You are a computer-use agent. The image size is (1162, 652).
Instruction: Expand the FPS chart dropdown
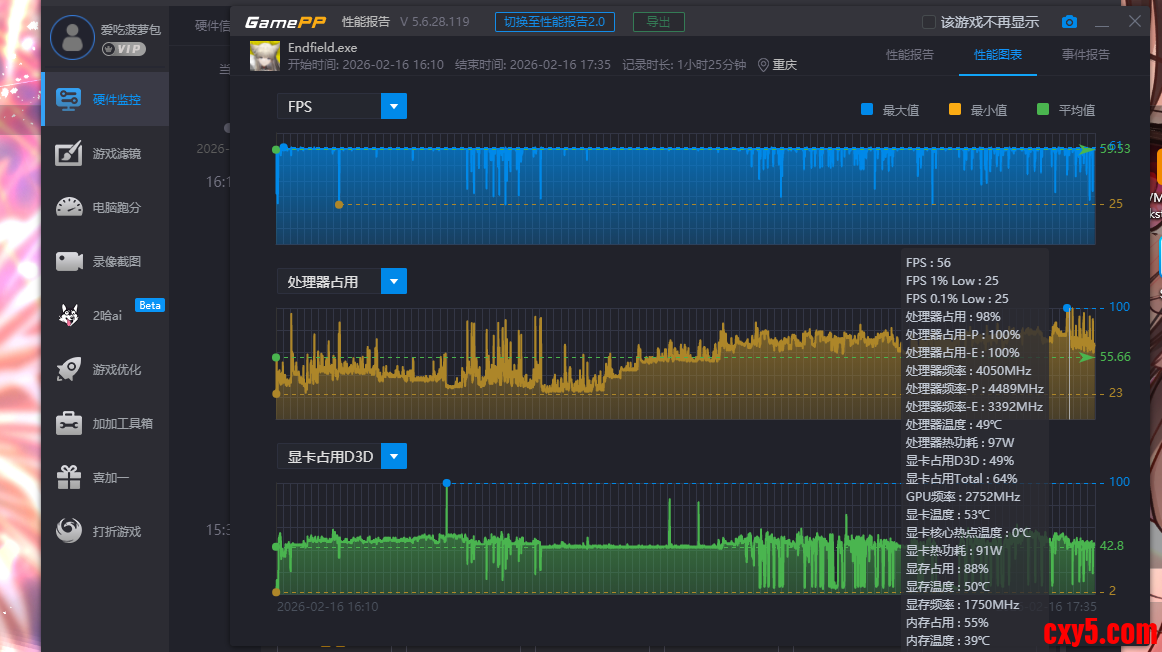pos(394,106)
